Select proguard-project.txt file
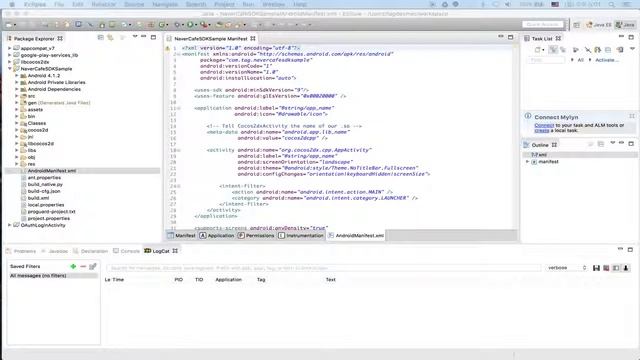The height and width of the screenshot is (360, 640). click(x=51, y=211)
